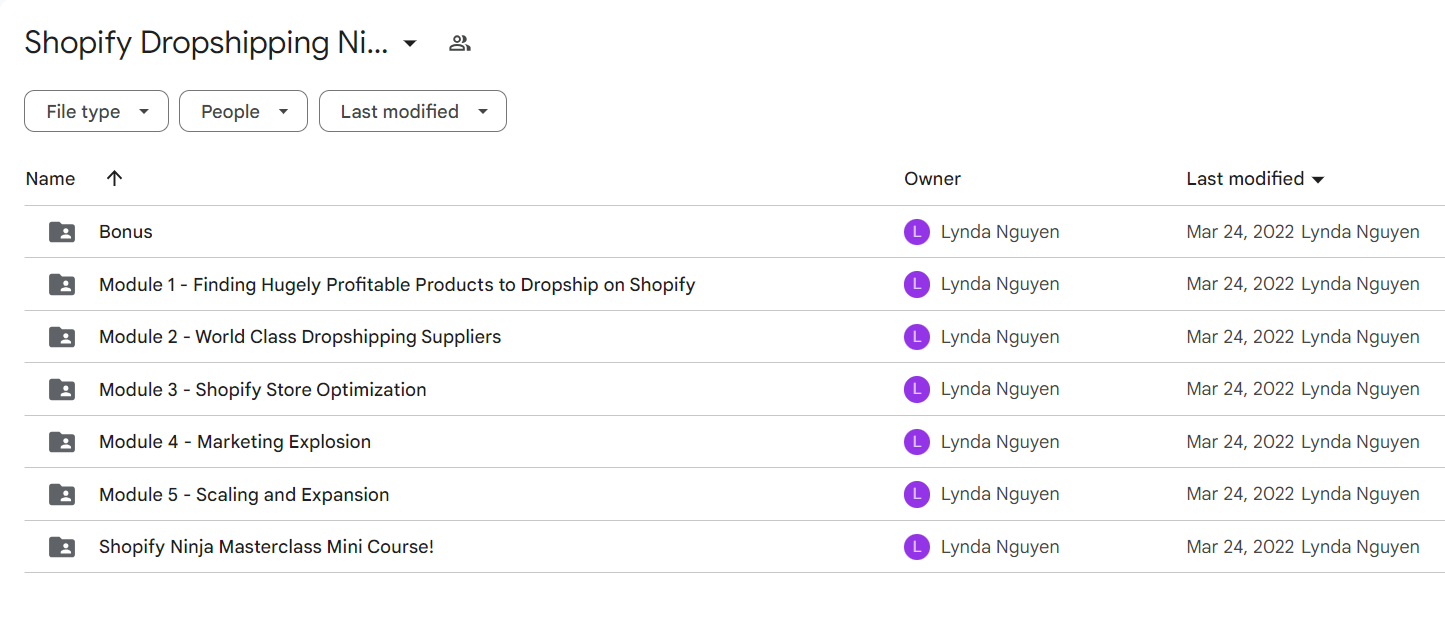Click the Mar 24, 2022 date in Module 5 row

point(1240,494)
